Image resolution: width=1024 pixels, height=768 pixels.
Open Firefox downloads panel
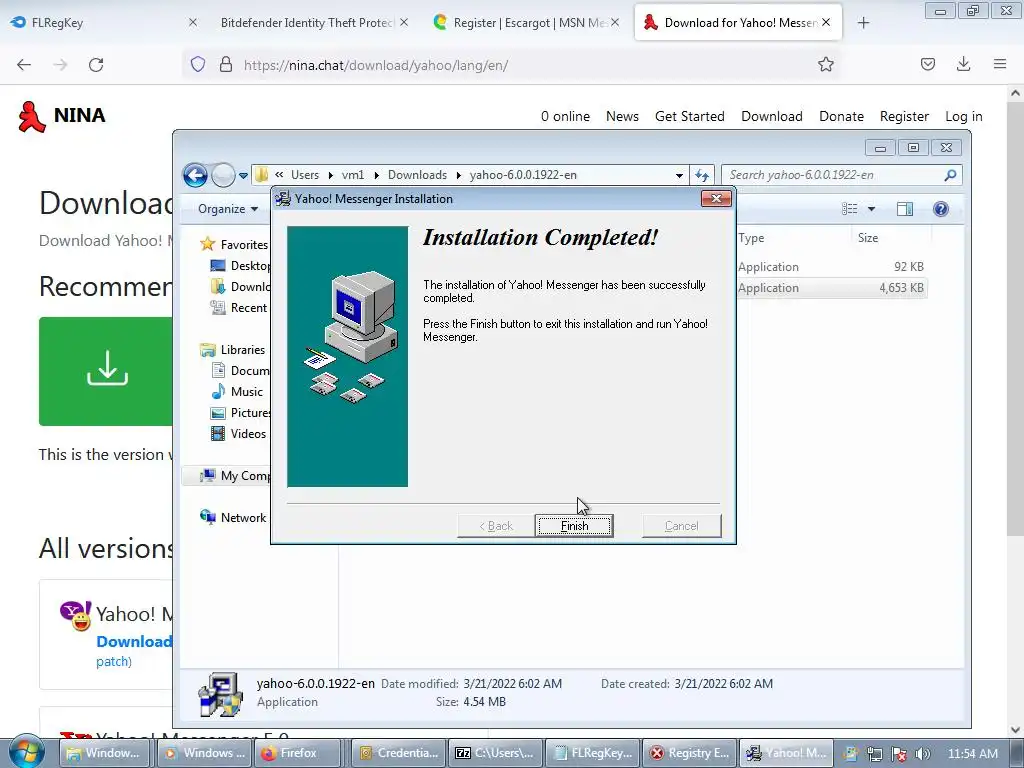tap(963, 64)
